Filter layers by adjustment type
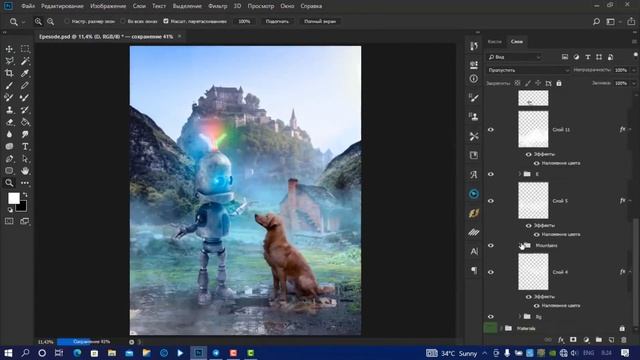The height and width of the screenshot is (360, 640). (x=576, y=57)
